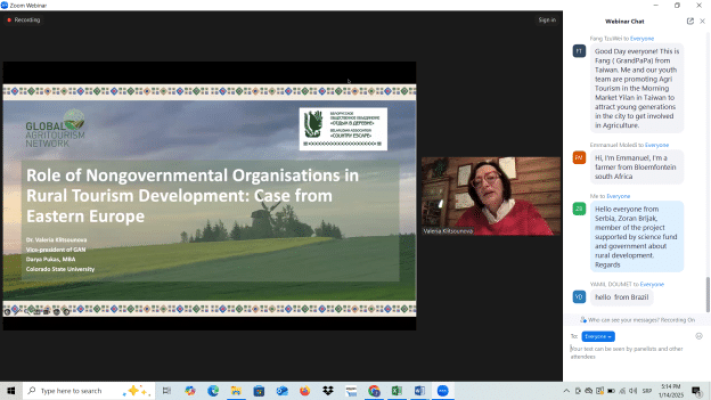Open Excel from the taskbar
The height and width of the screenshot is (400, 711).
click(x=397, y=390)
